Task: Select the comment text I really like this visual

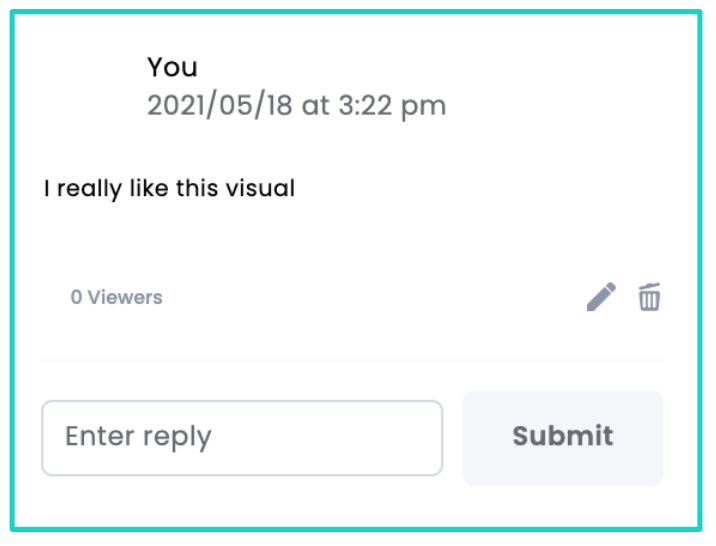Action: [x=169, y=189]
